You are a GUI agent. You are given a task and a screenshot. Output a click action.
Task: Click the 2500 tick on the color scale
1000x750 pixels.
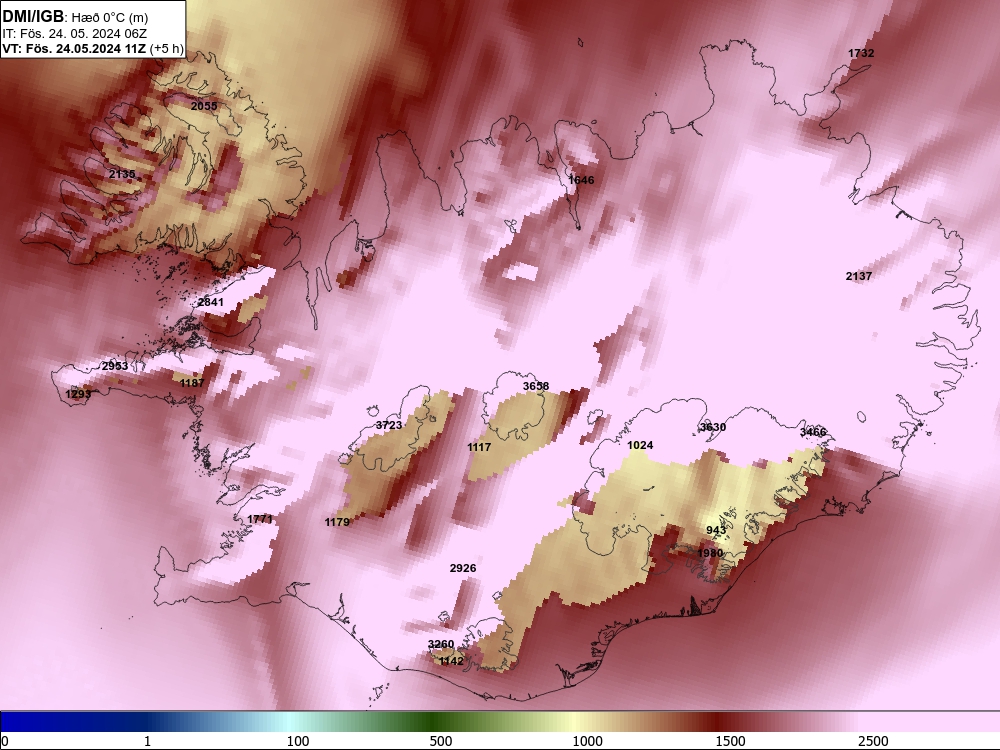click(x=873, y=741)
